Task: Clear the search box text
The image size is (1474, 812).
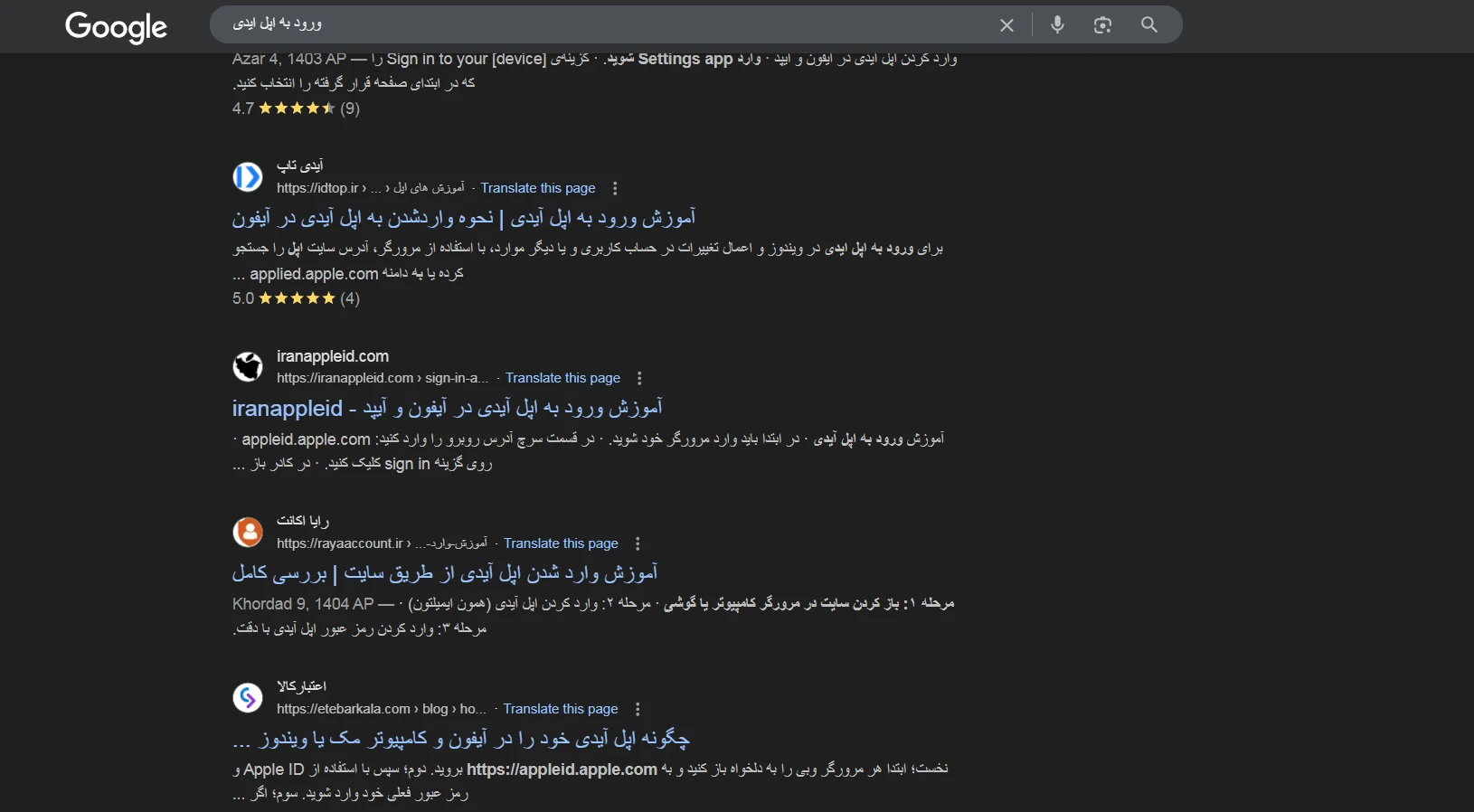Action: (x=1006, y=25)
